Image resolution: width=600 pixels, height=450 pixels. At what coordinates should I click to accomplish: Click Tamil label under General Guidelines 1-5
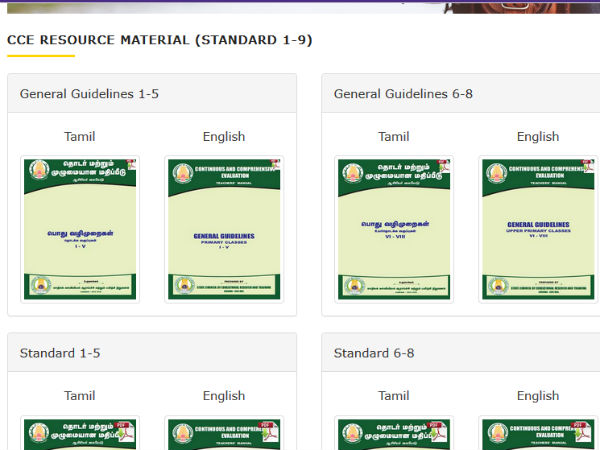point(80,136)
